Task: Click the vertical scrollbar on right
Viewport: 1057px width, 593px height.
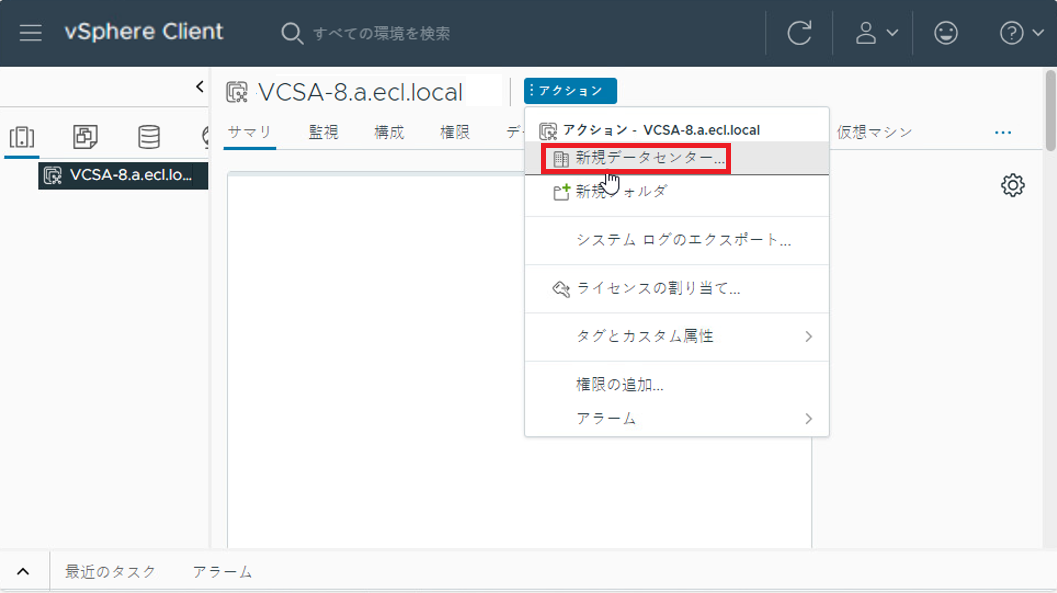Action: click(x=1050, y=111)
